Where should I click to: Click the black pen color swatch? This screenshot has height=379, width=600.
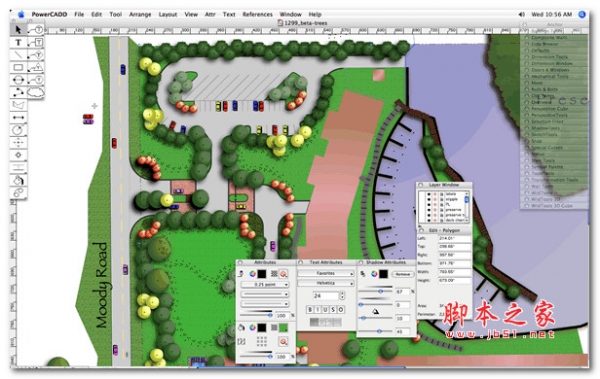coord(262,274)
